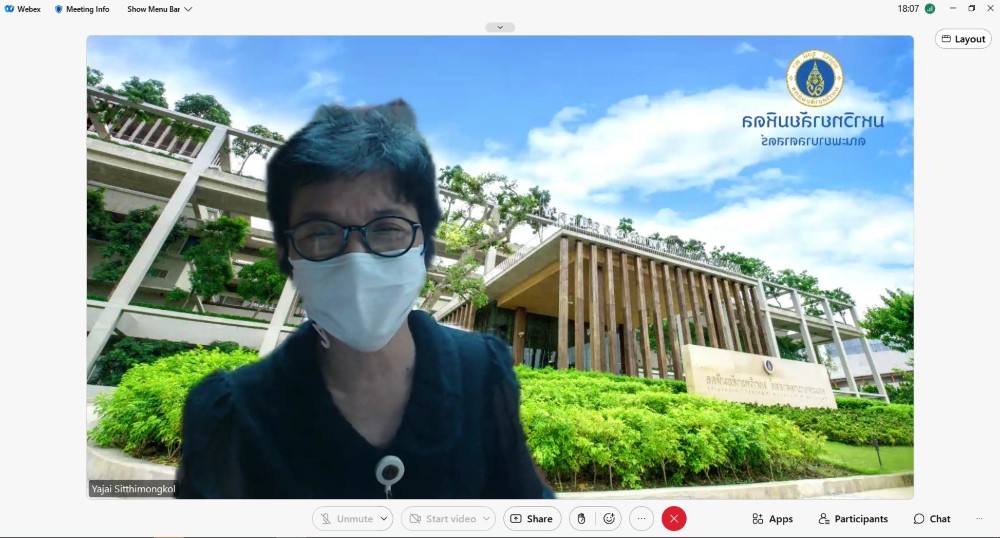Open the Participants panel

853,519
